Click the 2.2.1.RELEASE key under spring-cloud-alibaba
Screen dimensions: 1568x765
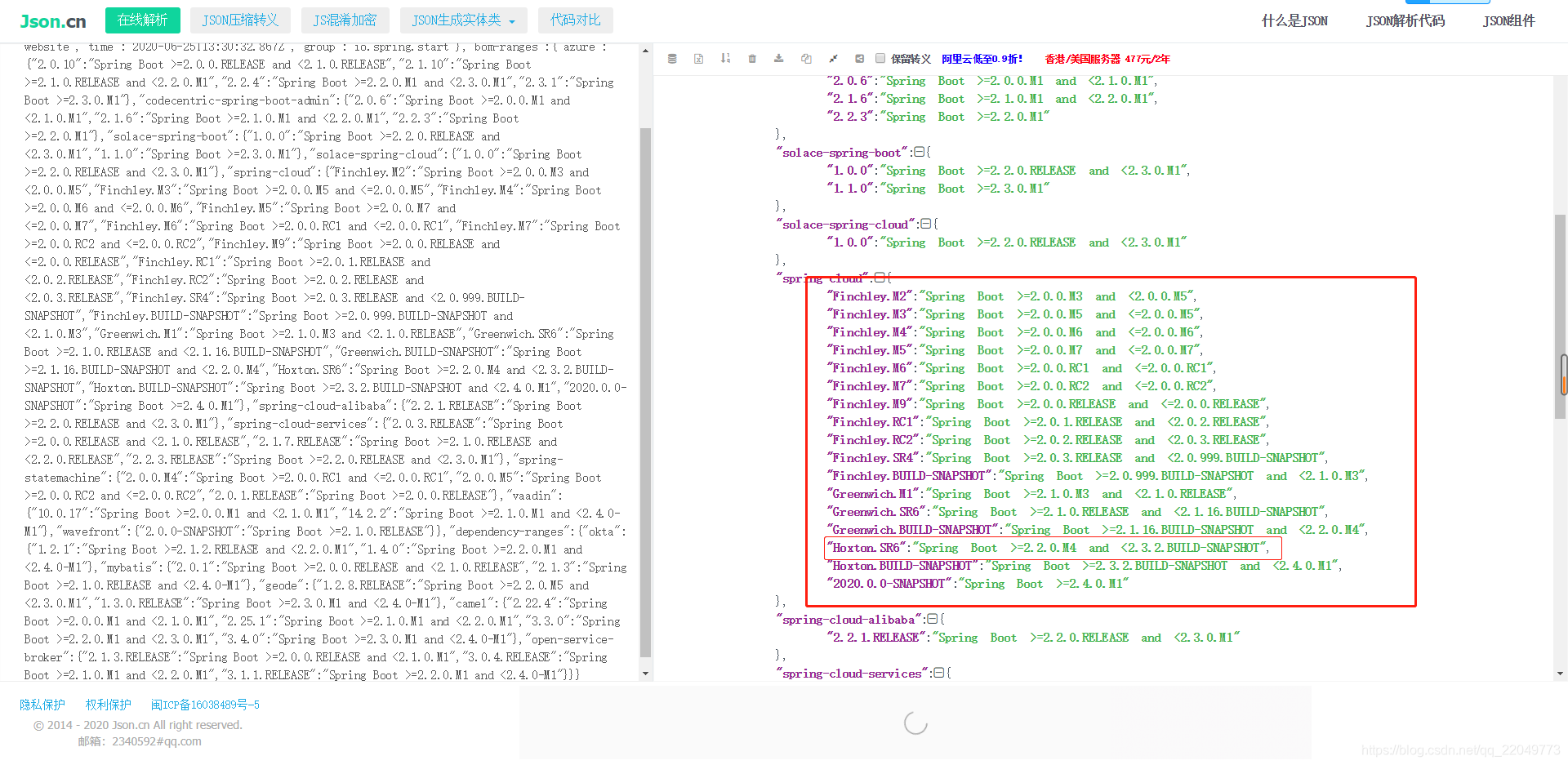coord(876,638)
